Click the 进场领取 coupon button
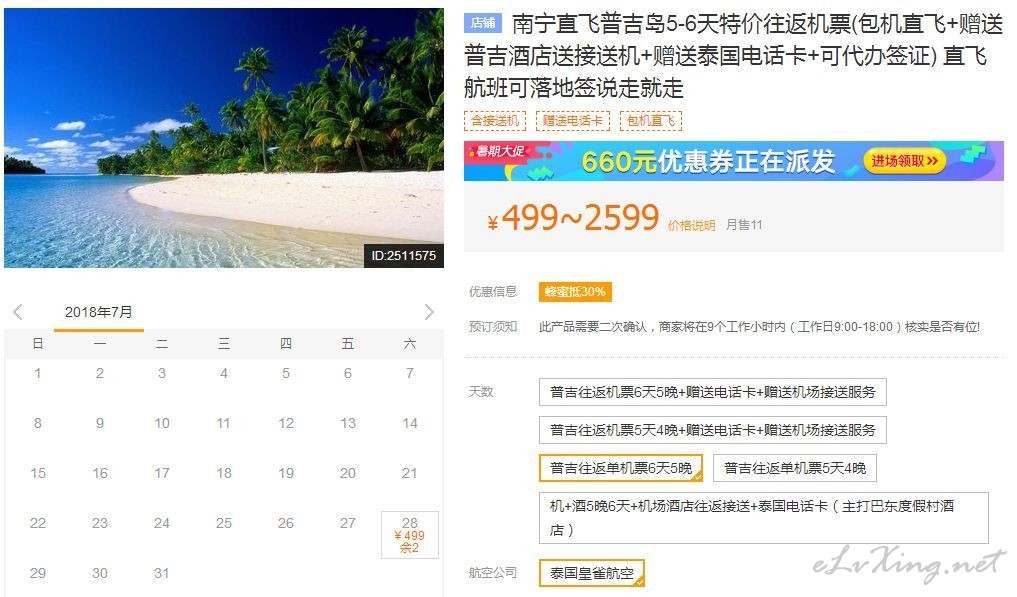The image size is (1017, 597). [904, 161]
